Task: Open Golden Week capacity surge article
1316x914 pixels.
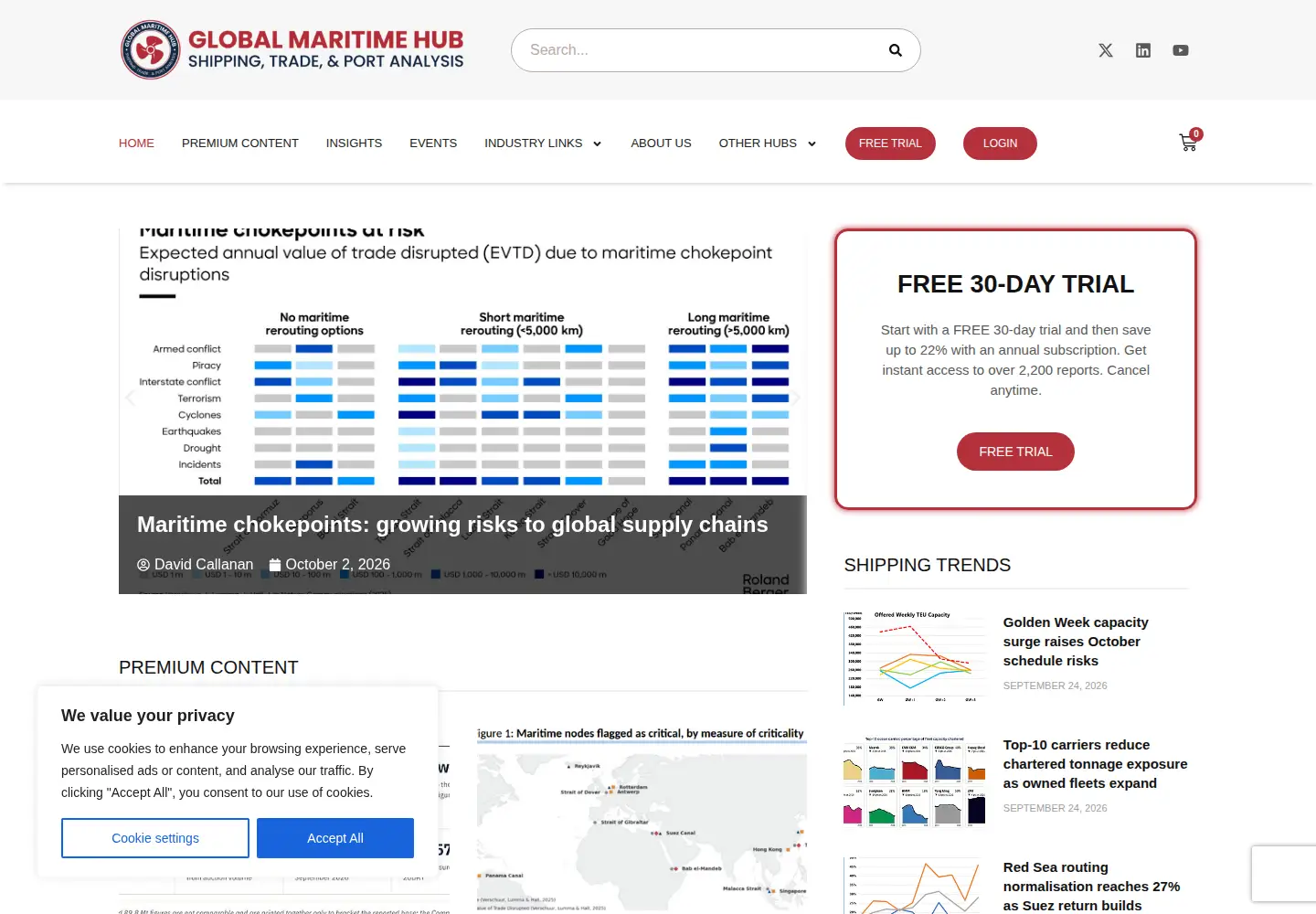Action: coord(1076,642)
